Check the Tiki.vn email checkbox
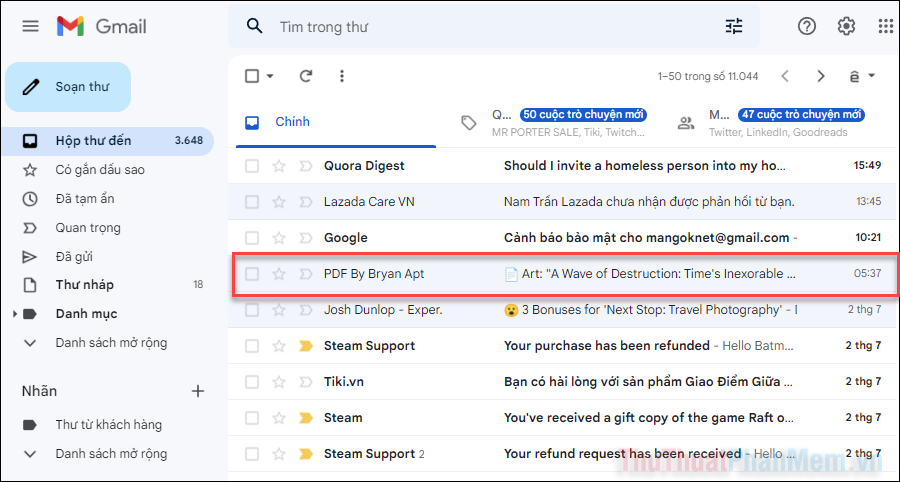This screenshot has height=482, width=900. (x=252, y=382)
